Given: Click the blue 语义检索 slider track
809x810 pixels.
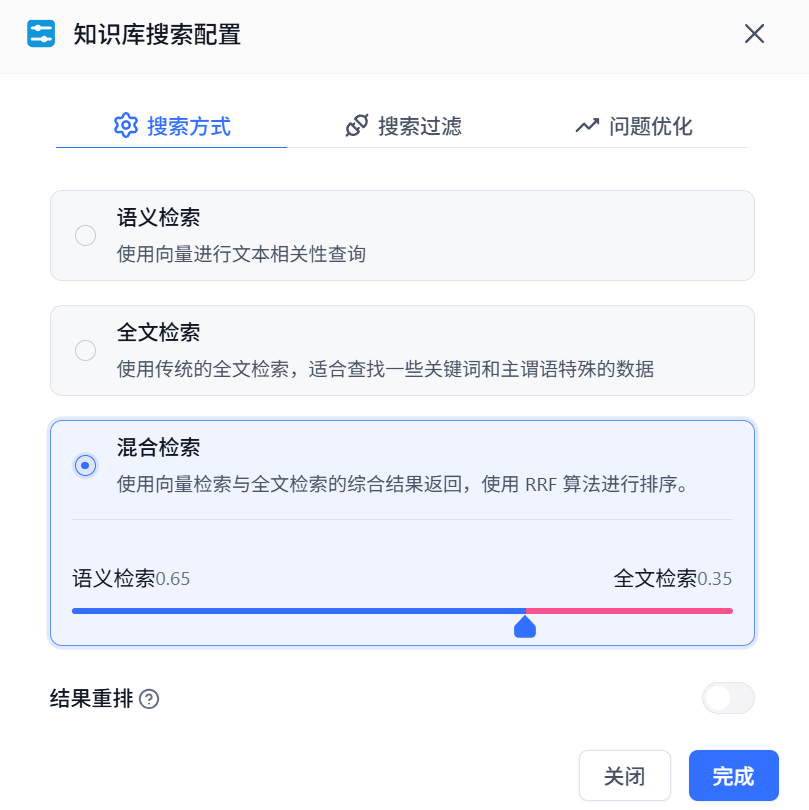Looking at the screenshot, I should click(x=300, y=610).
